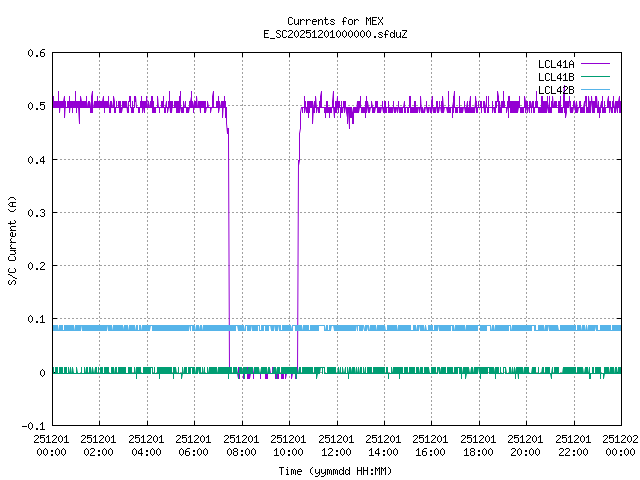Click the 0.1 value on the y-axis

pos(36,320)
